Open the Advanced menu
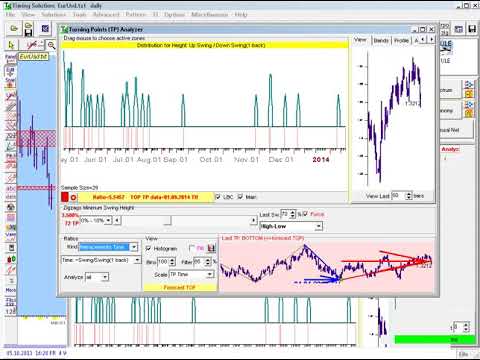The image size is (480, 360). 106,15
